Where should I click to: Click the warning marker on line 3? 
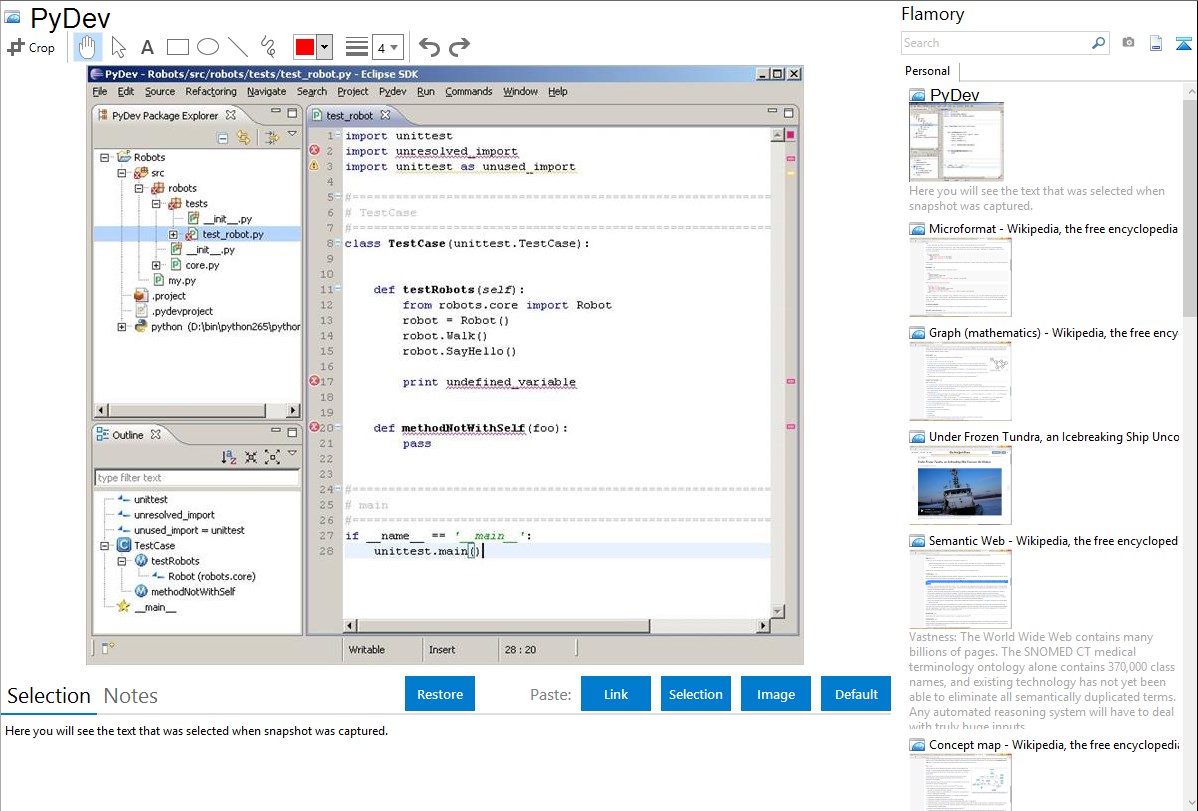point(314,166)
